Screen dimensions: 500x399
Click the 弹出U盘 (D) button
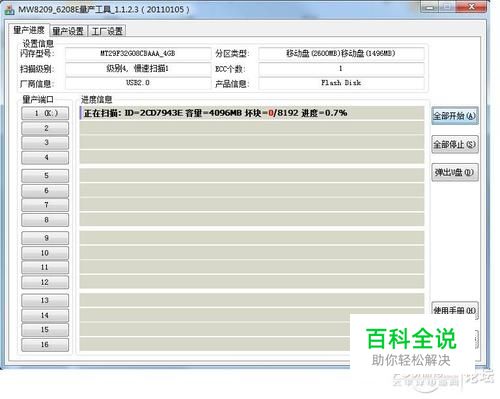pyautogui.click(x=455, y=172)
